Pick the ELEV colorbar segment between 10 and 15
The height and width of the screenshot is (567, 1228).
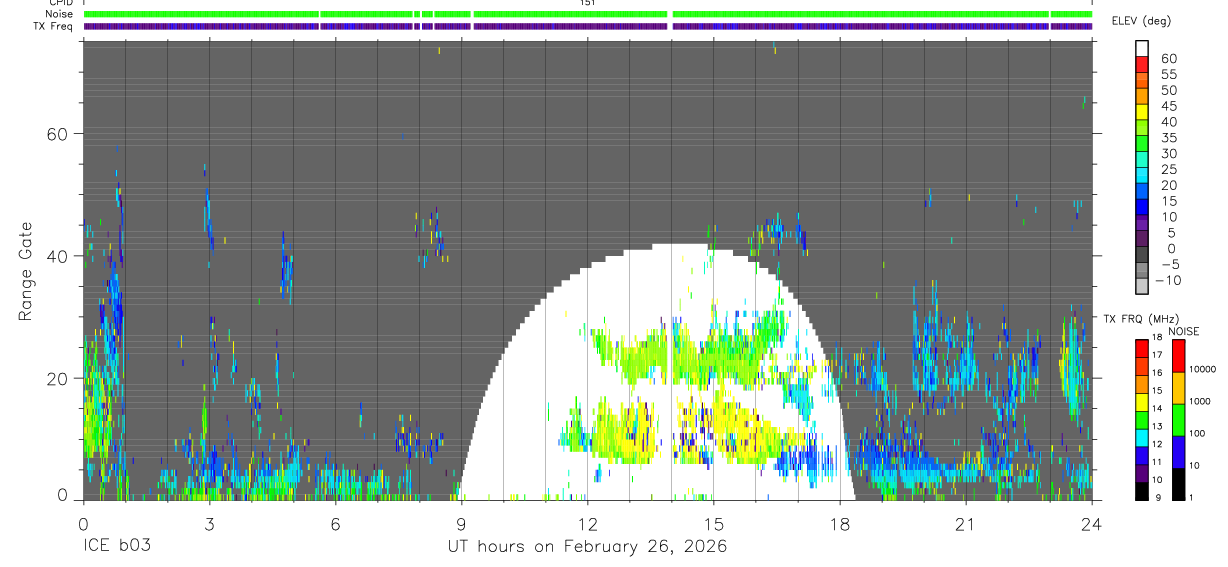[1143, 206]
